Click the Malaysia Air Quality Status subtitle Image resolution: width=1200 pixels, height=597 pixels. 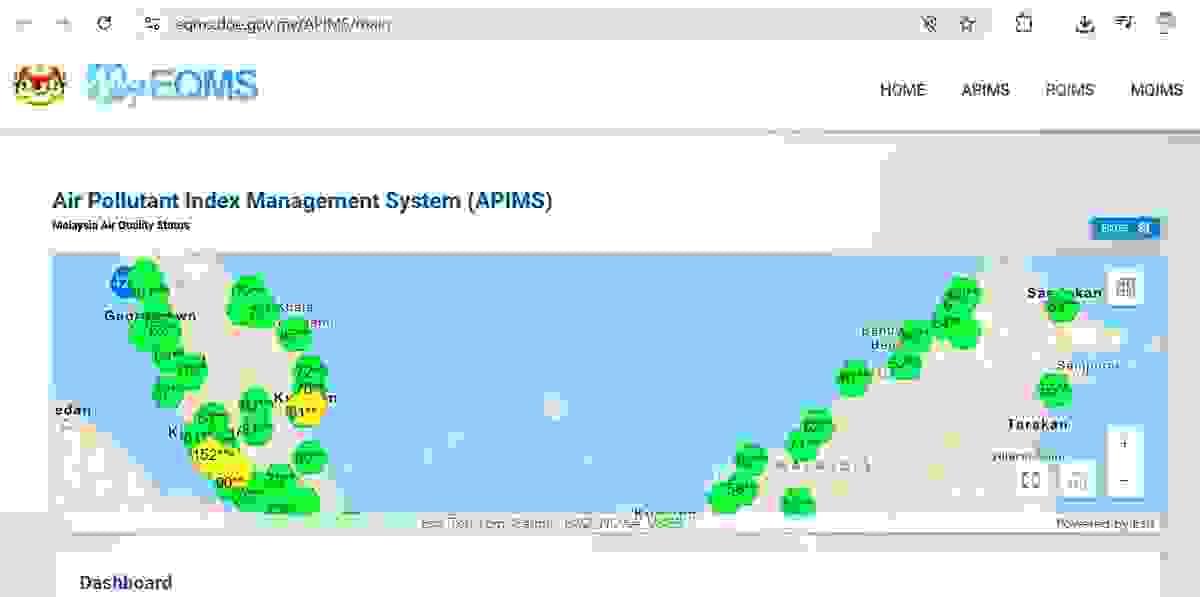(x=121, y=226)
